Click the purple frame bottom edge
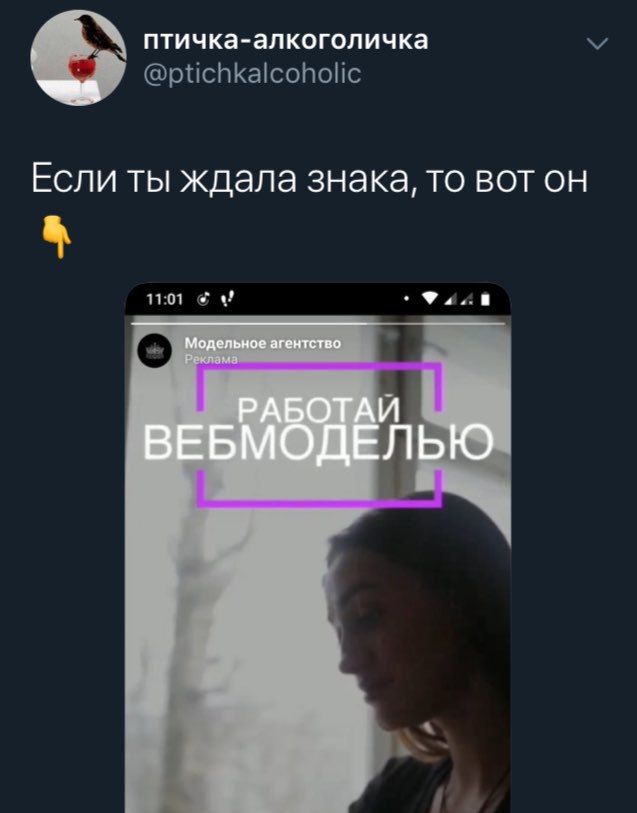637x813 pixels. tap(319, 503)
